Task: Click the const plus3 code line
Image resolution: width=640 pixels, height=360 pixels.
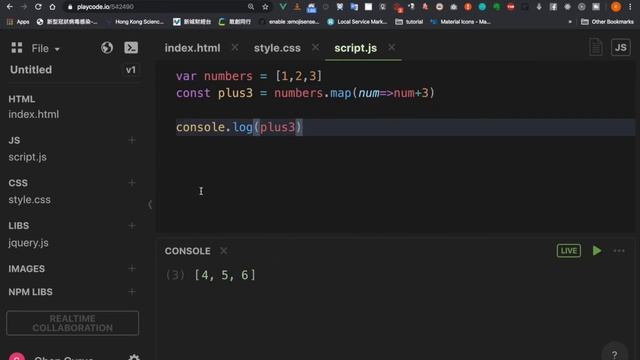Action: click(x=305, y=93)
